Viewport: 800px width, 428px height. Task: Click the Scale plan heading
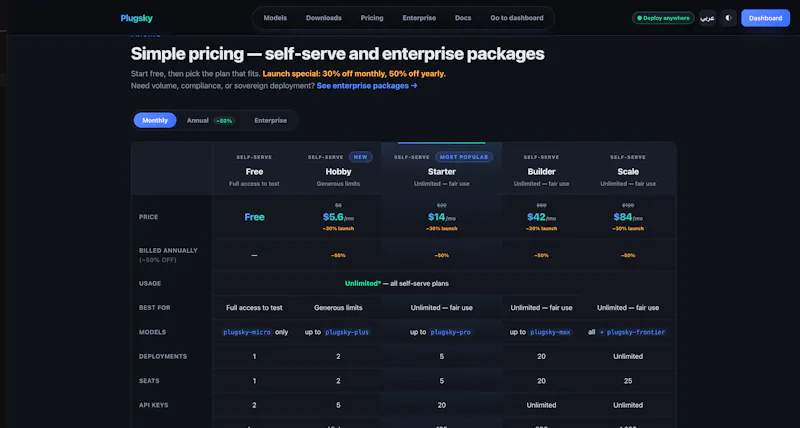coord(628,171)
